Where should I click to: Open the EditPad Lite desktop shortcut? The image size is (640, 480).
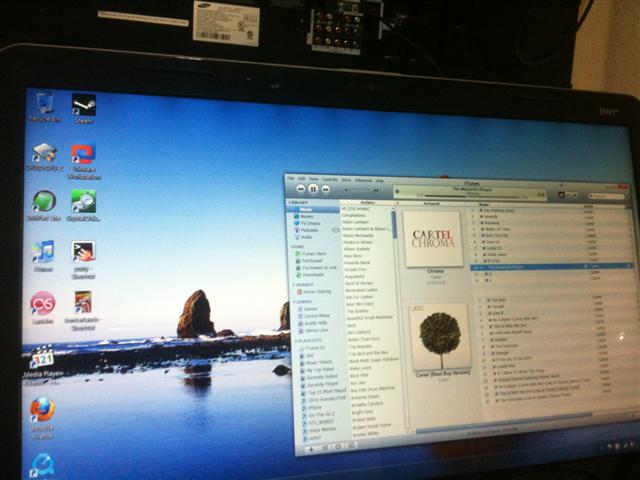[44, 206]
